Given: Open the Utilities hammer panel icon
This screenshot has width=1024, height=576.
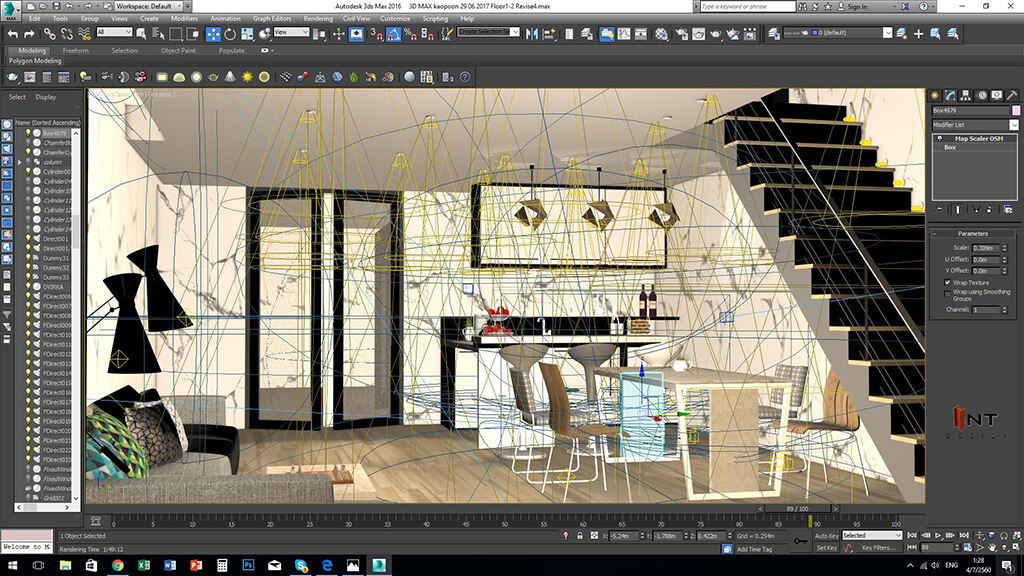Looking at the screenshot, I should (1012, 95).
